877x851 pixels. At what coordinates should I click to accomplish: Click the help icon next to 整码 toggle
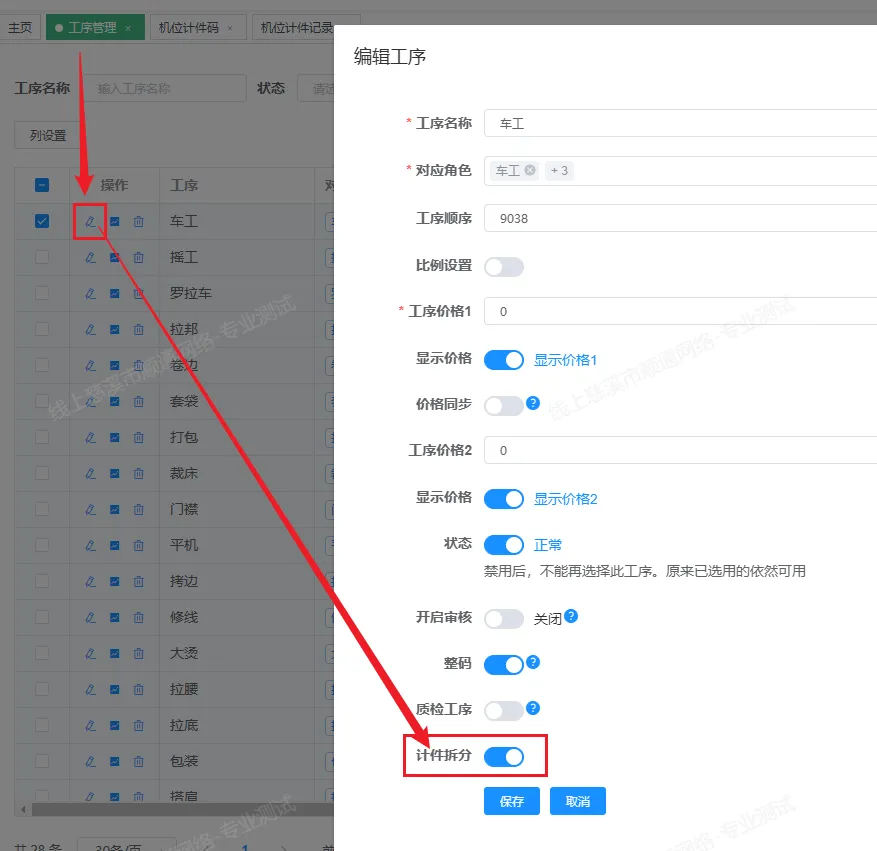(x=533, y=662)
